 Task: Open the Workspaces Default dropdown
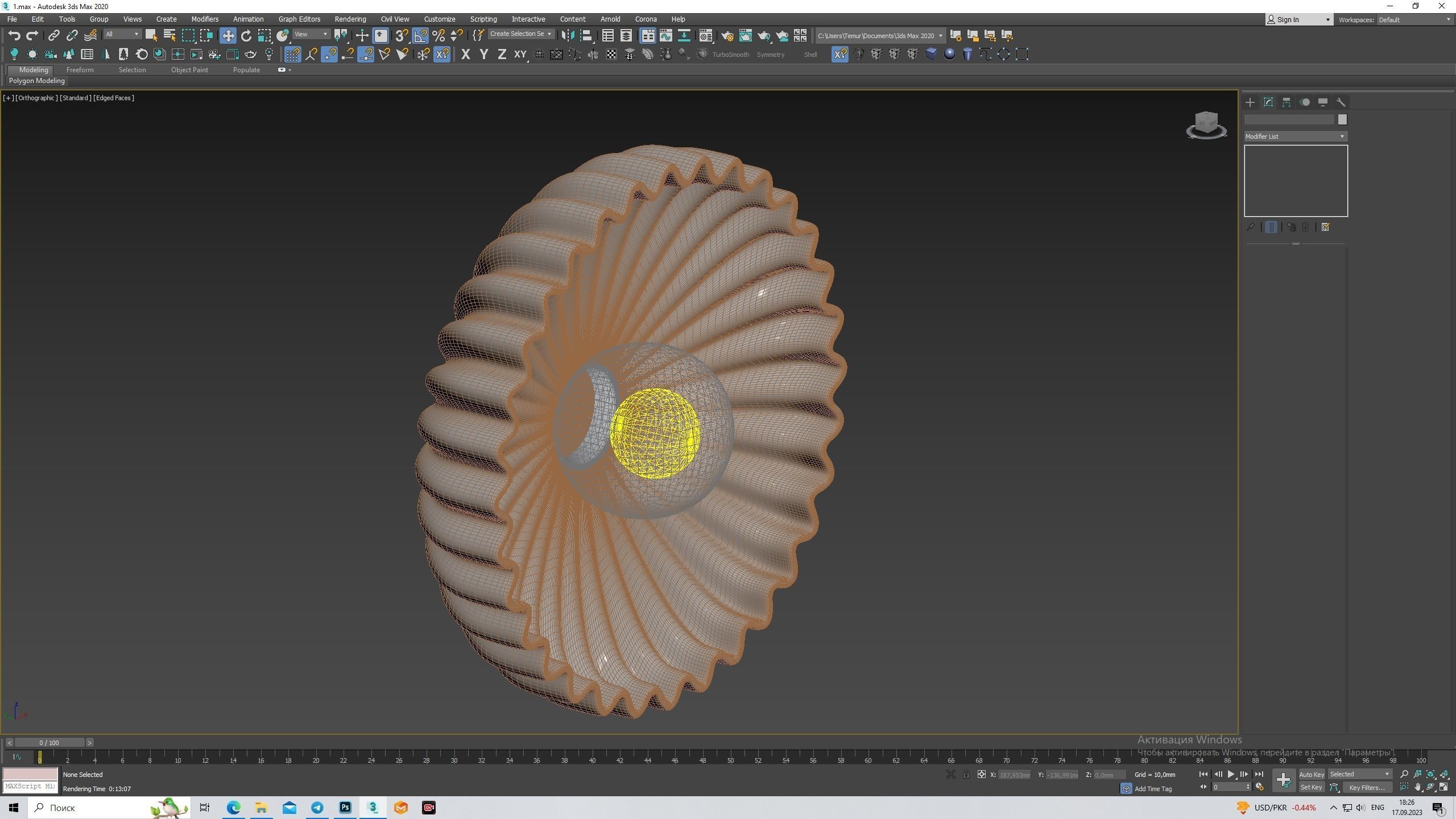[x=1414, y=20]
